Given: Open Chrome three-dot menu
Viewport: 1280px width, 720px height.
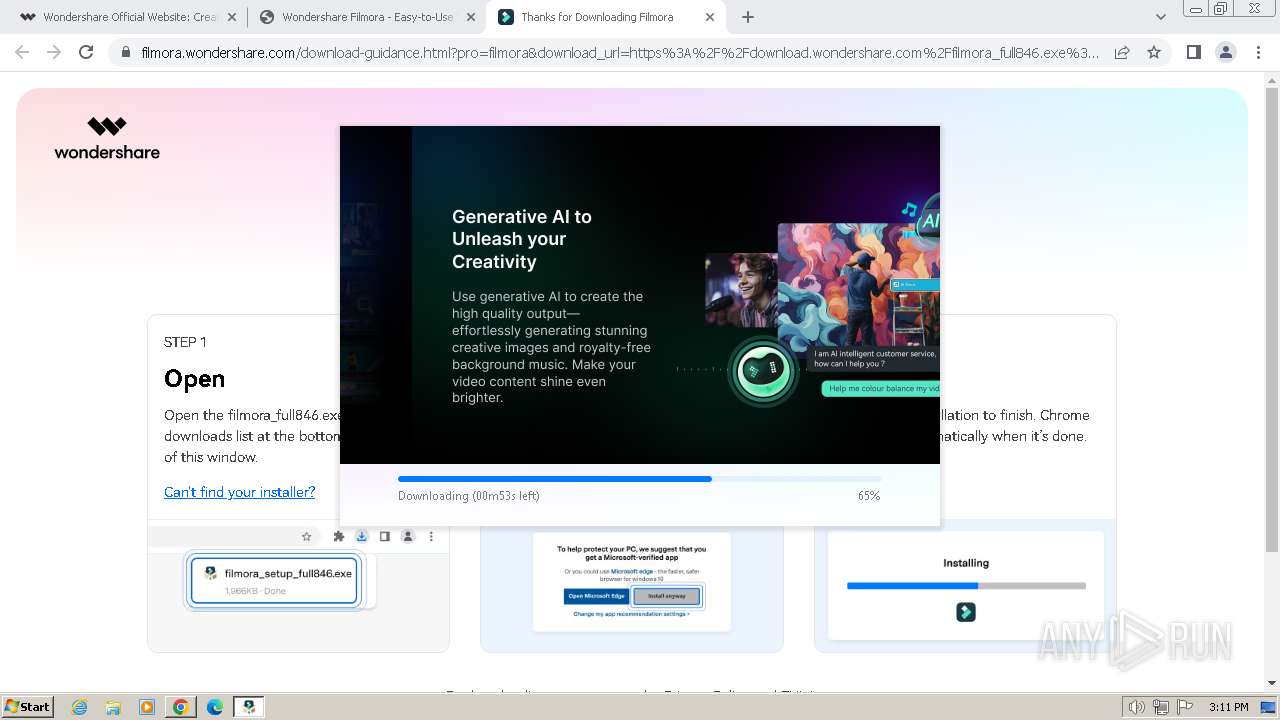Looking at the screenshot, I should (1258, 53).
